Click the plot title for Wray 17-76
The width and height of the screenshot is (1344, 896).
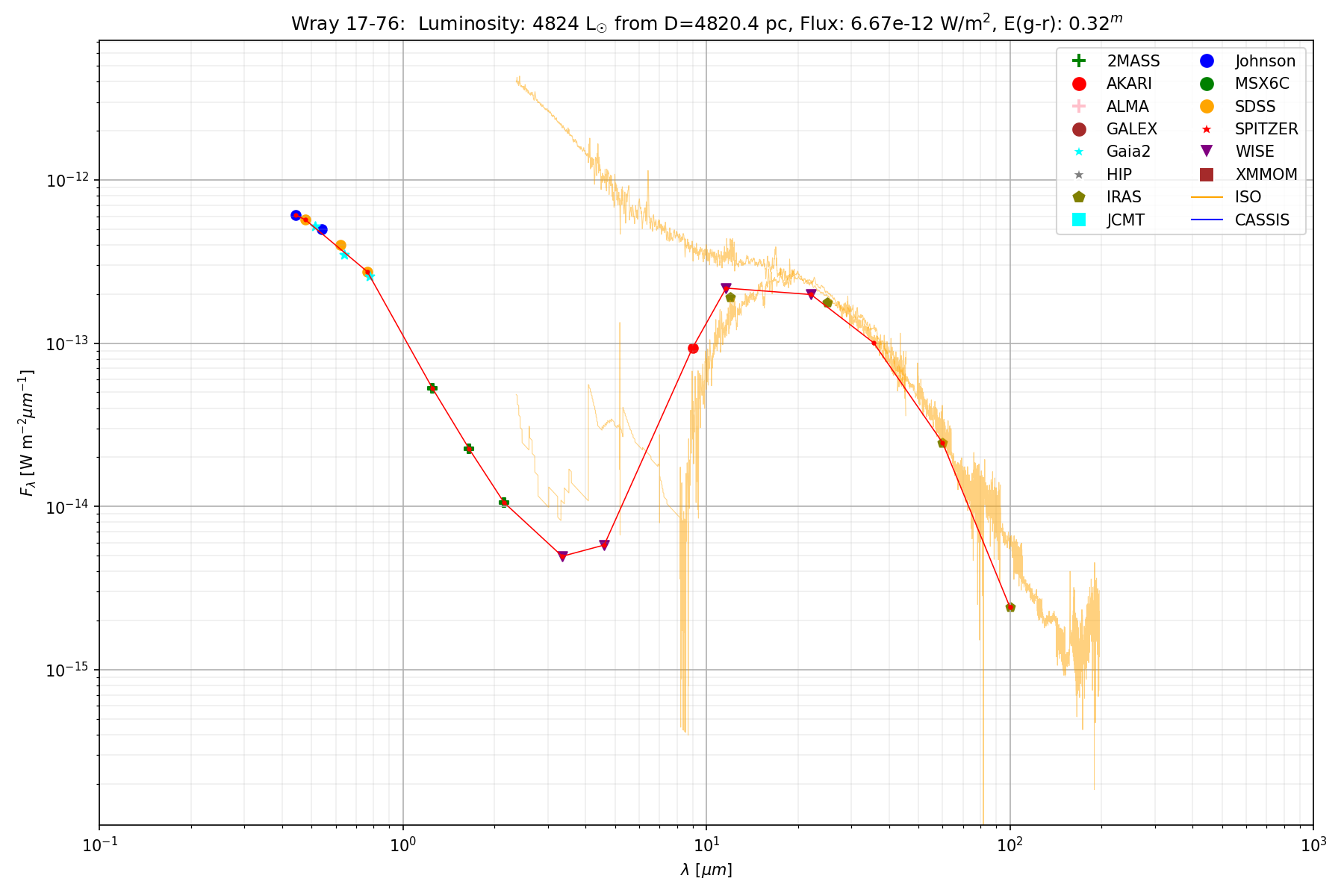[706, 23]
